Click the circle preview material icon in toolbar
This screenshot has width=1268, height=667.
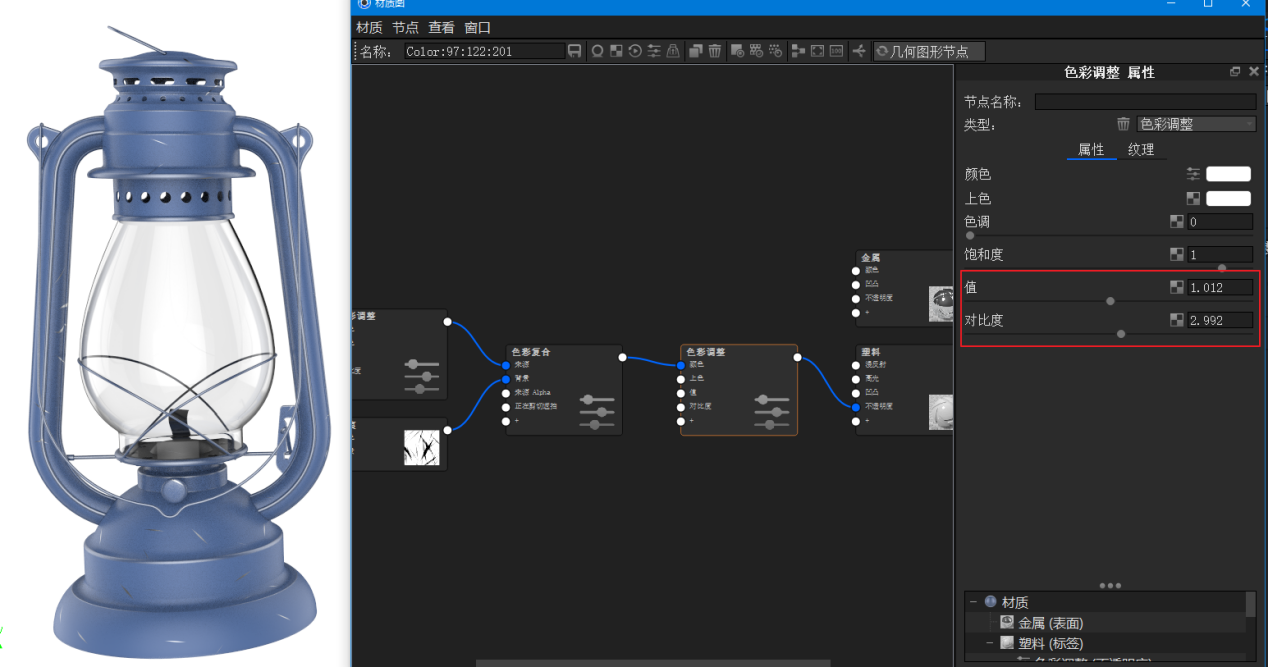pos(597,51)
